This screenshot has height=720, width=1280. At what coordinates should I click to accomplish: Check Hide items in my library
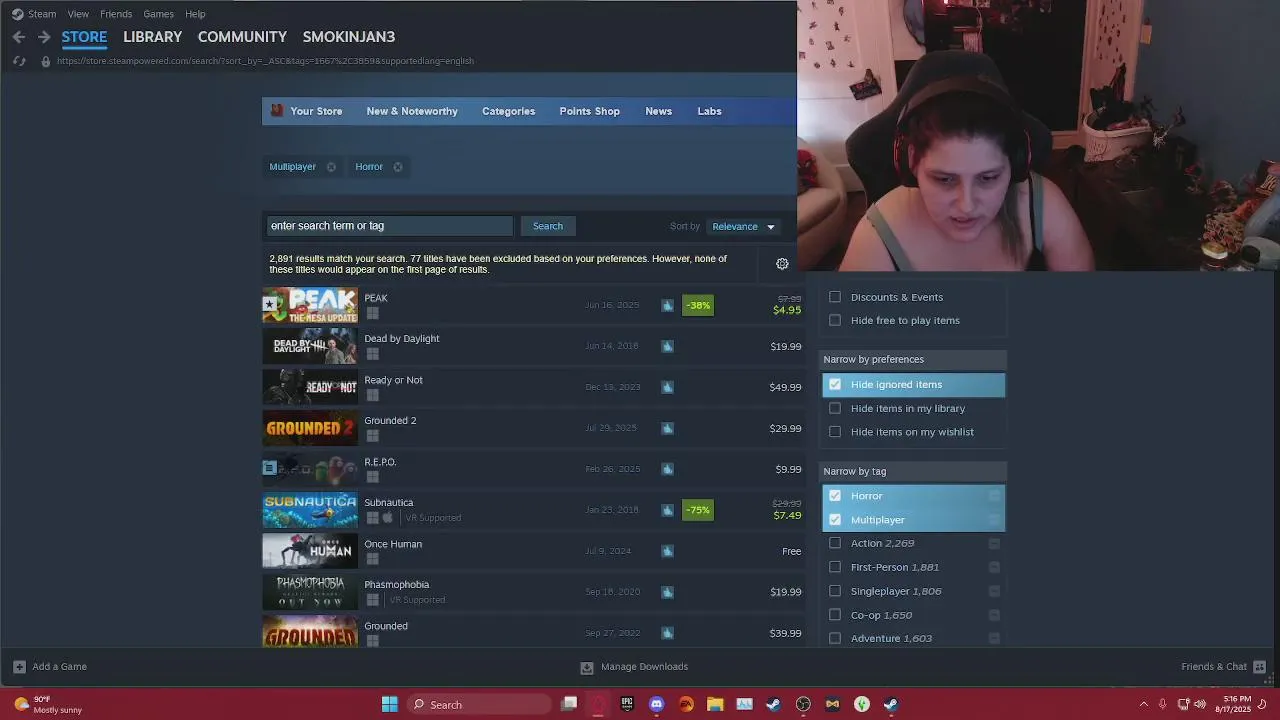(x=835, y=408)
